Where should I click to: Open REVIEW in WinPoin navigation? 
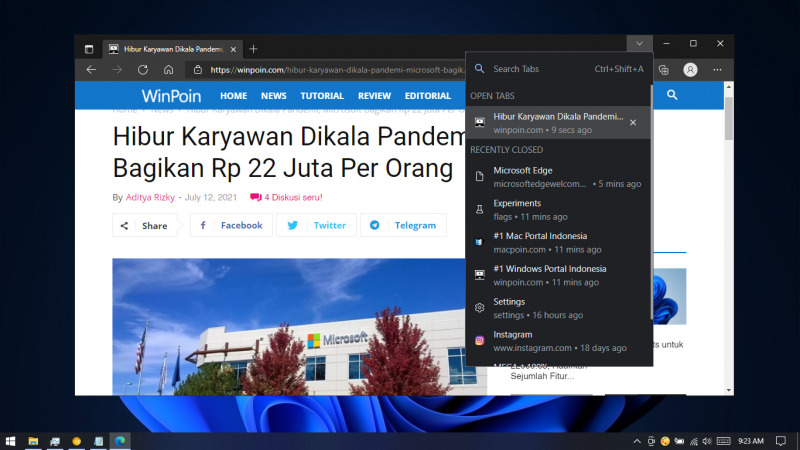[x=374, y=95]
